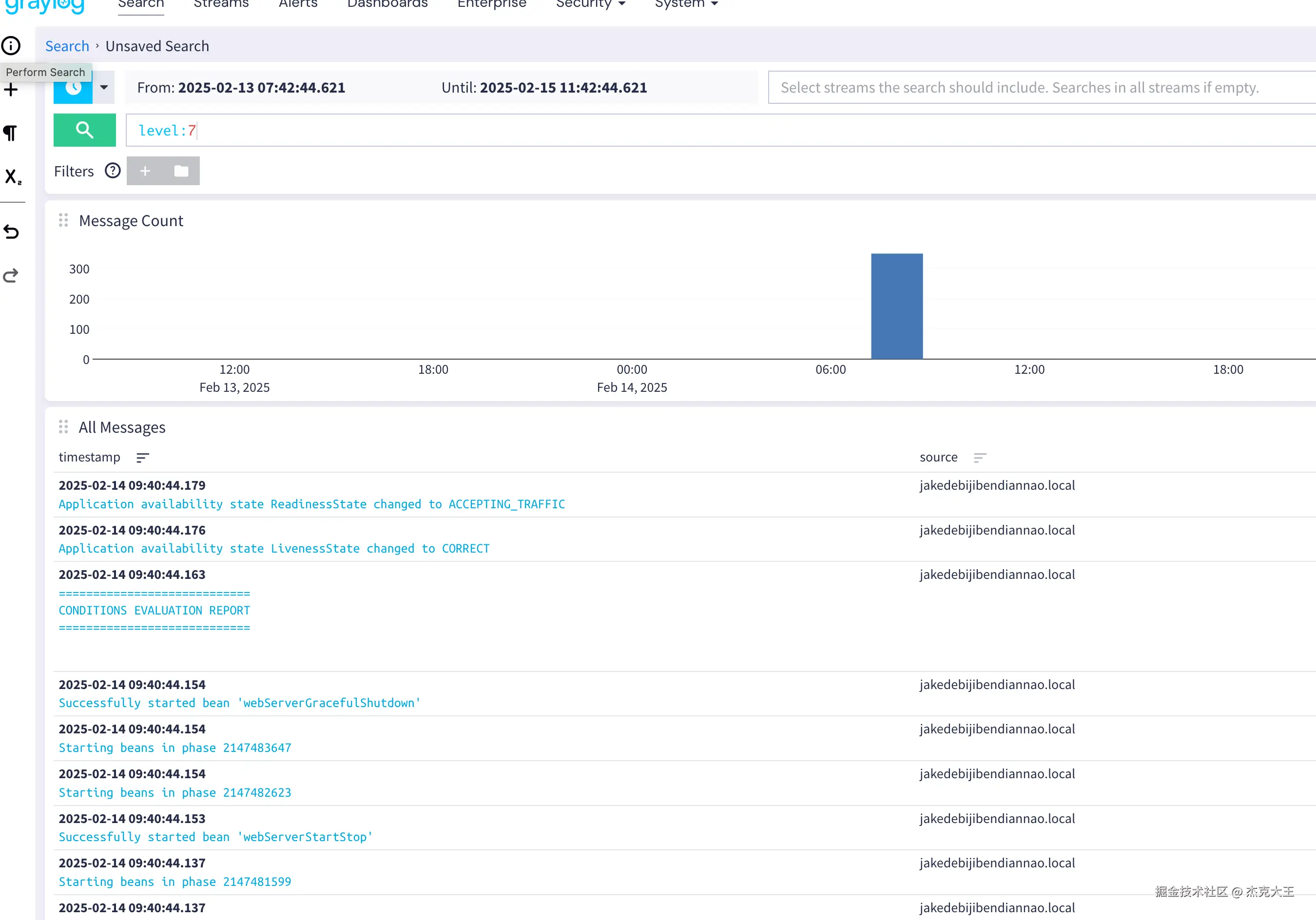The width and height of the screenshot is (1316, 920).
Task: Add a new filter with plus button
Action: click(x=145, y=171)
